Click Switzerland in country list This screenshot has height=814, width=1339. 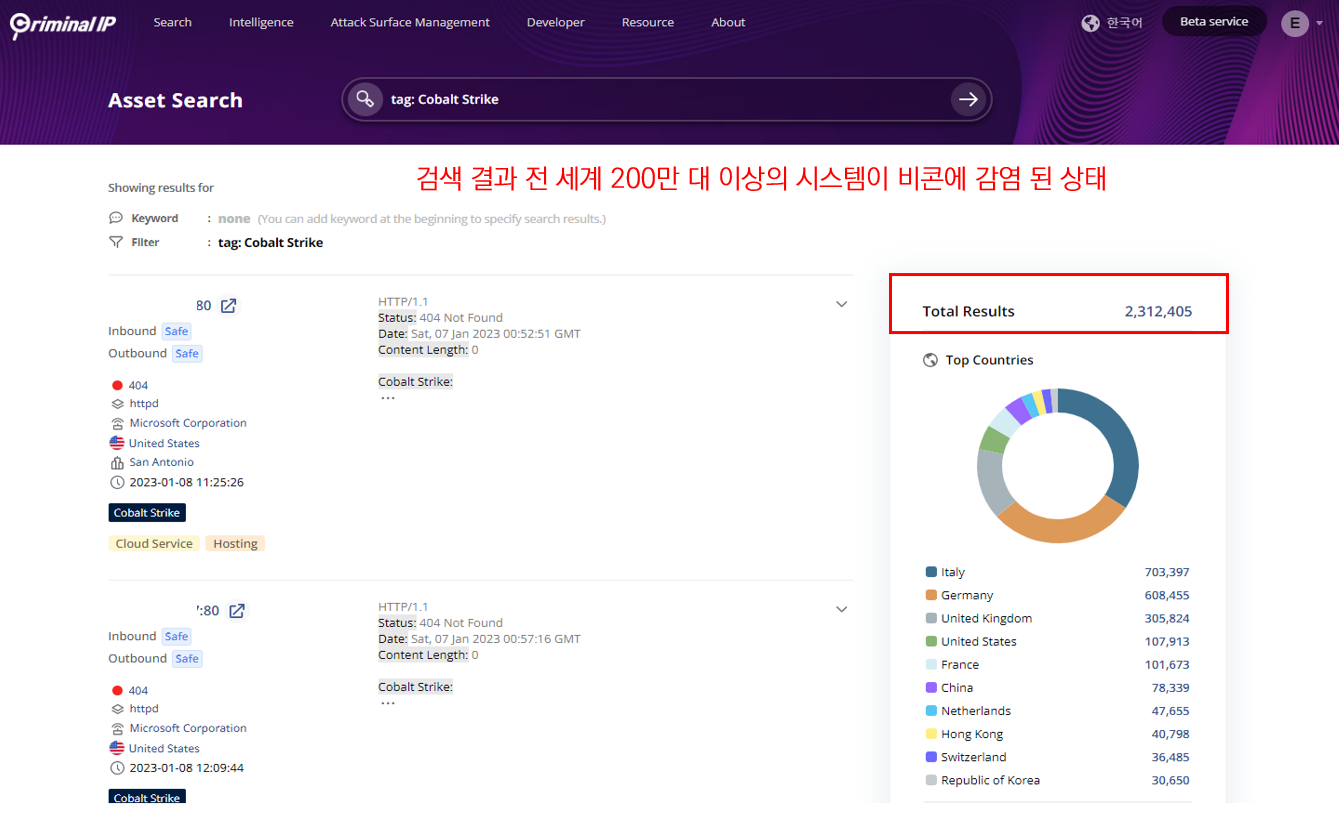click(x=974, y=757)
